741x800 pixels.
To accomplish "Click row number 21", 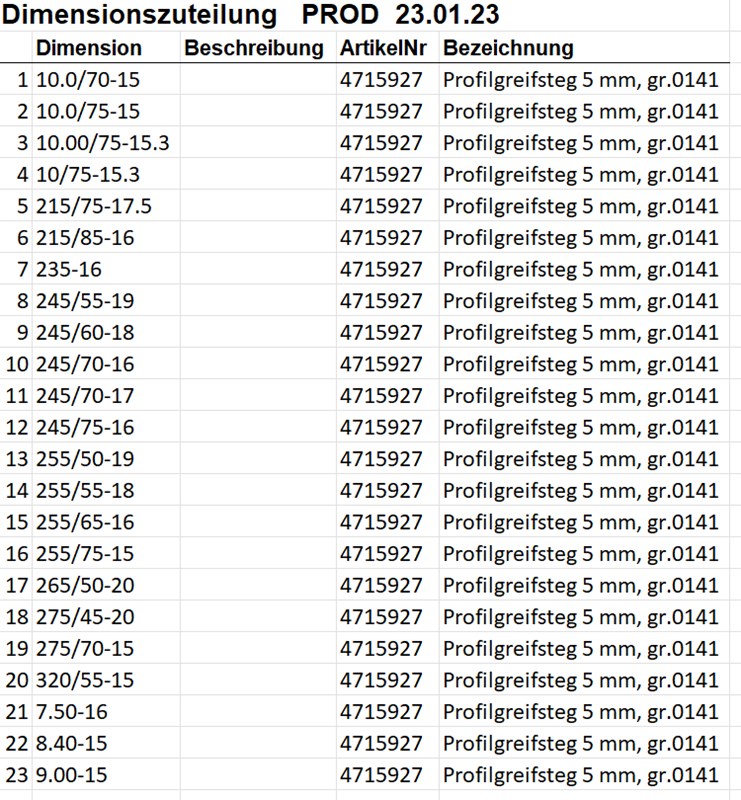I will (x=17, y=712).
